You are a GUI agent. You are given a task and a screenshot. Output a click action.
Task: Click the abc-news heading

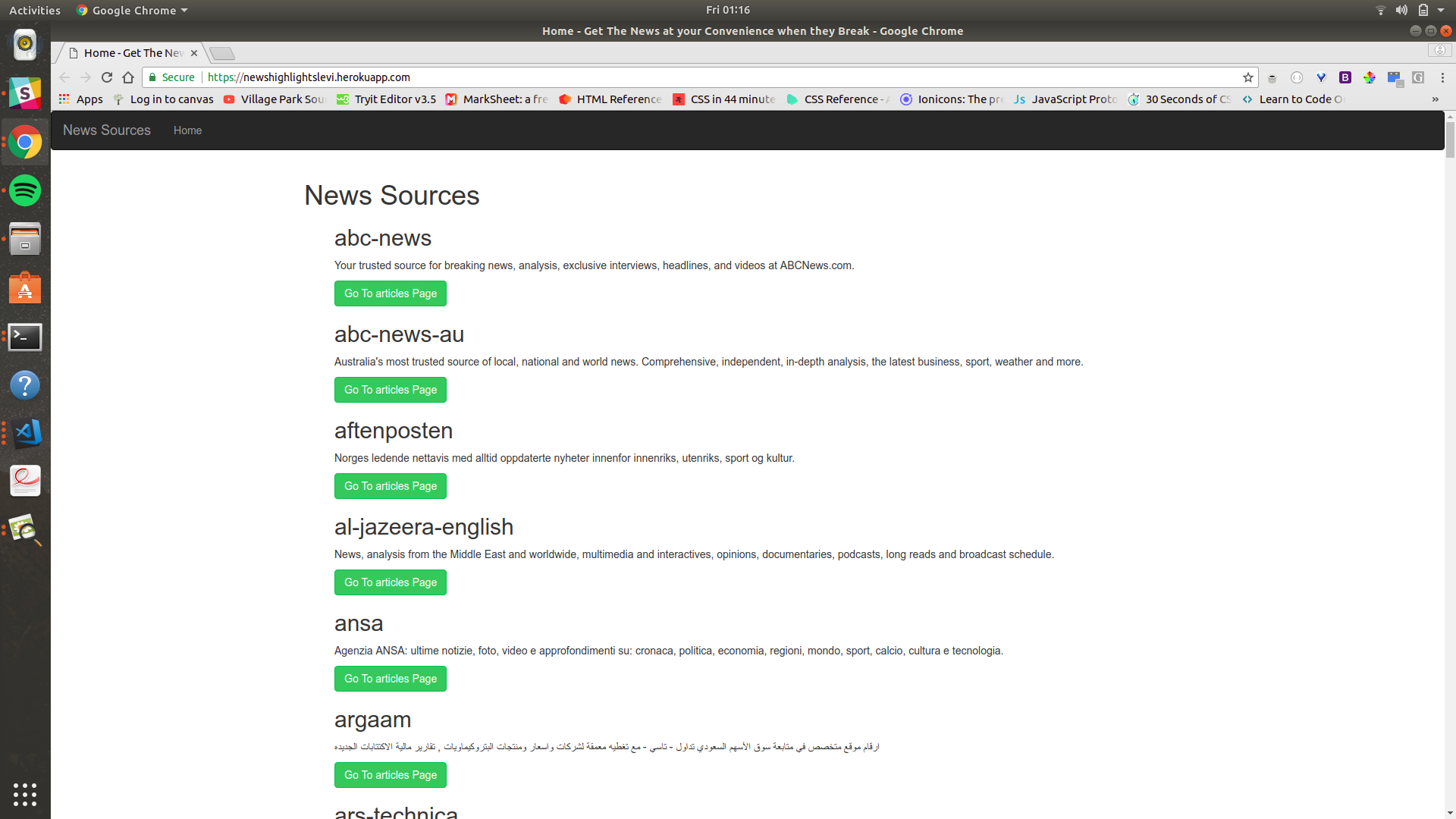tap(383, 238)
